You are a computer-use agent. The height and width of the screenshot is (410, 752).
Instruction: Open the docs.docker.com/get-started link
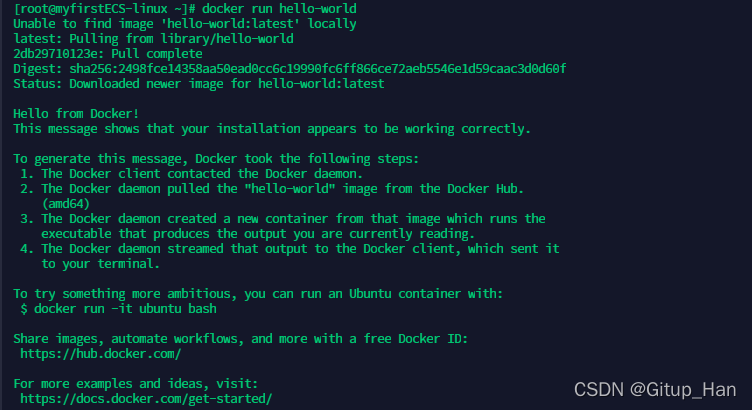[x=145, y=398]
